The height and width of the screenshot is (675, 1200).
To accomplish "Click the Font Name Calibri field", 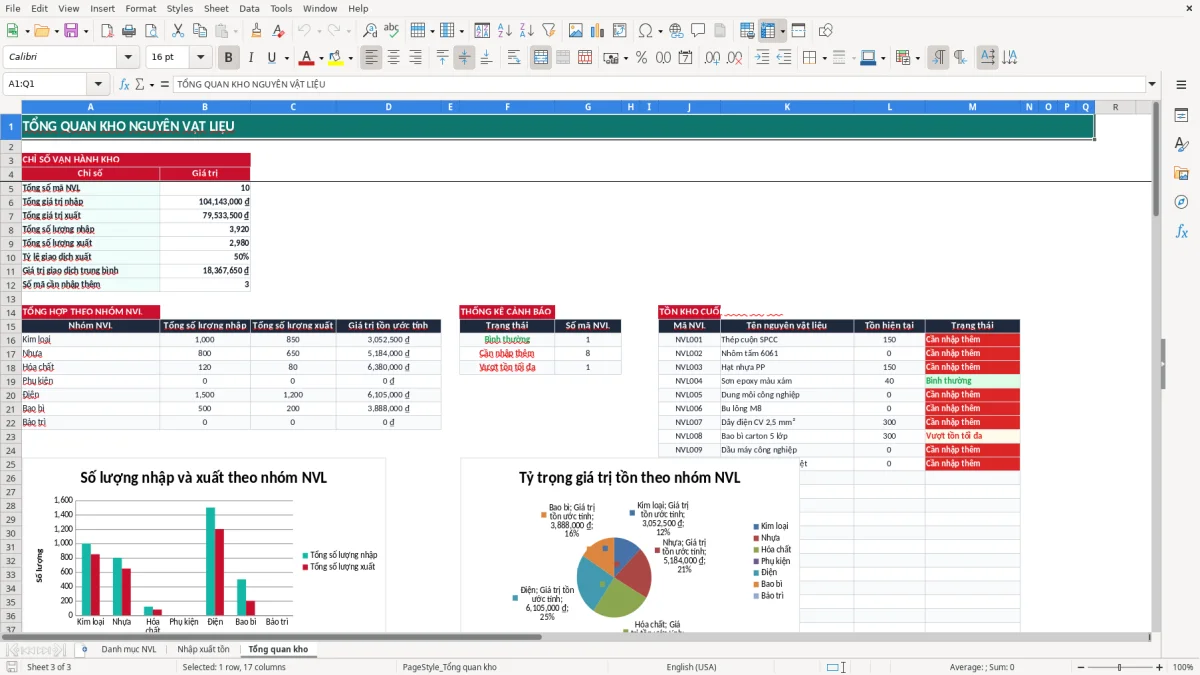I will [x=60, y=58].
